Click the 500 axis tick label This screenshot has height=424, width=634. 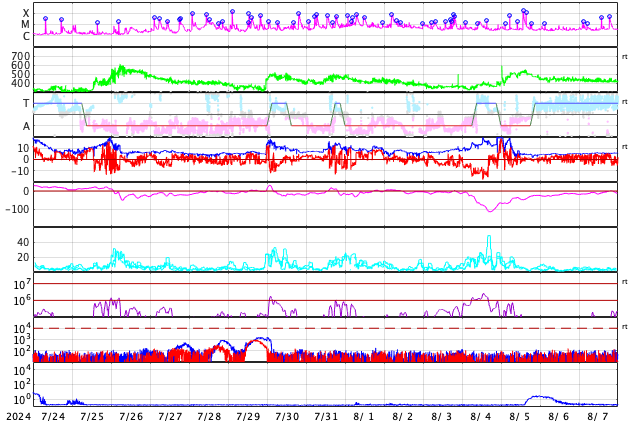click(x=21, y=74)
